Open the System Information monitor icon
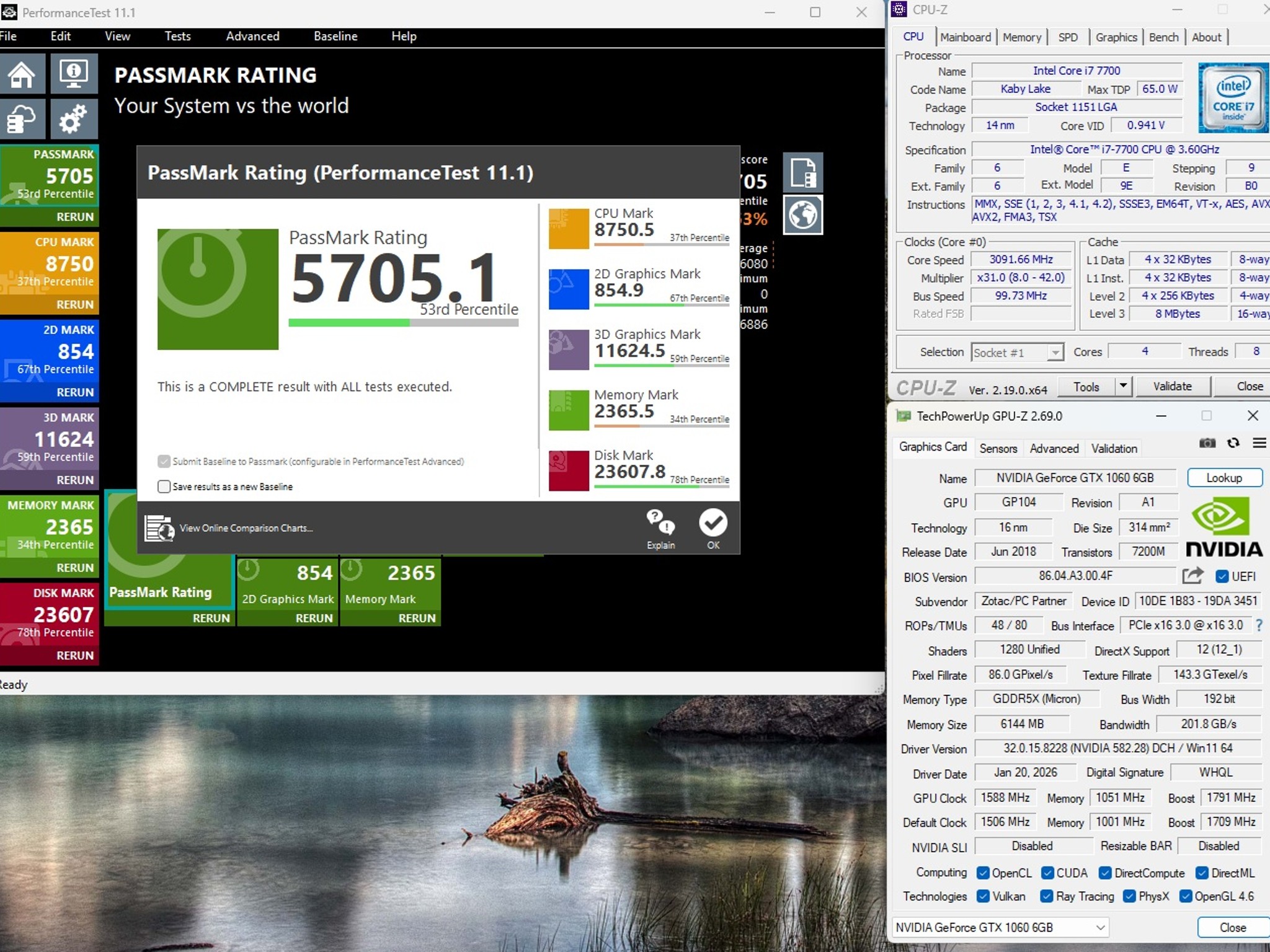The image size is (1270, 952). 74,74
